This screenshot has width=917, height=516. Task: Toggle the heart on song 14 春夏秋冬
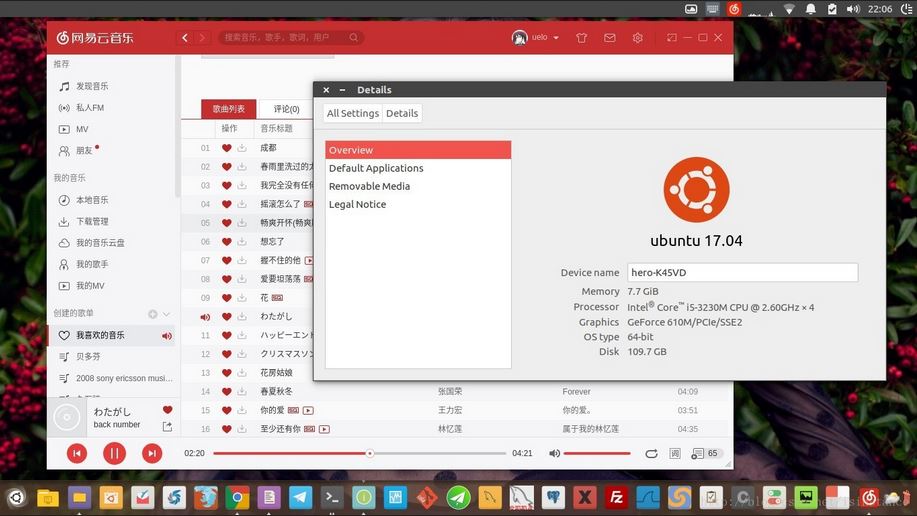click(x=226, y=391)
